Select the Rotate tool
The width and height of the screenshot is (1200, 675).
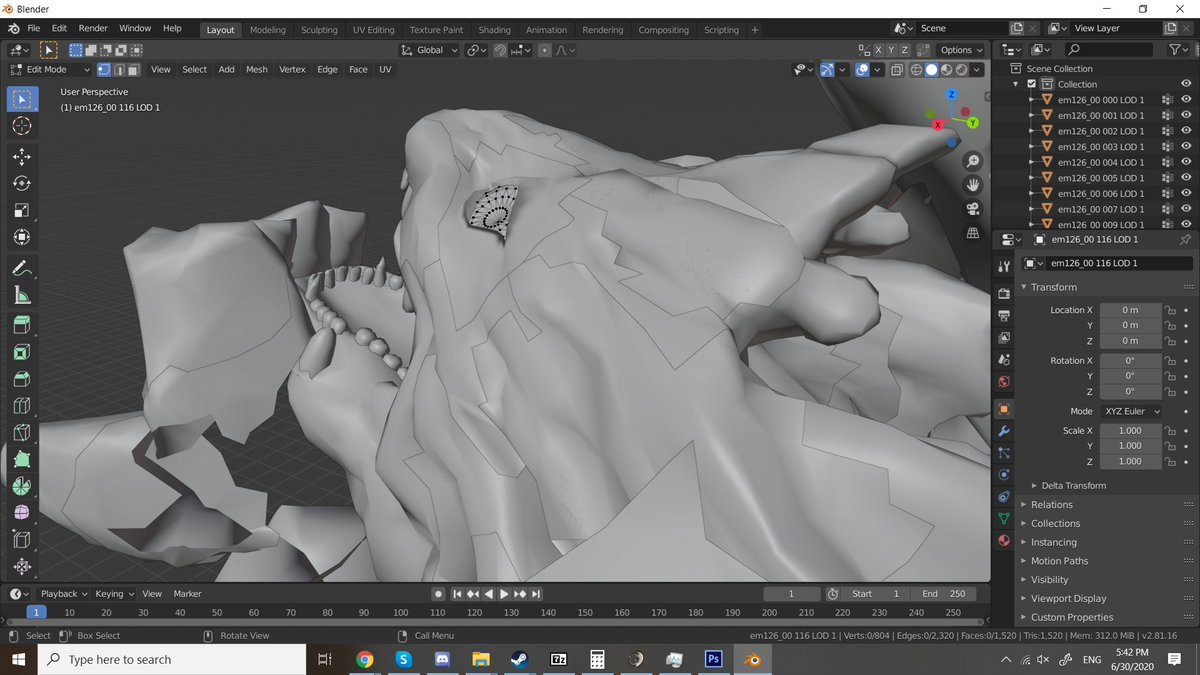point(22,183)
